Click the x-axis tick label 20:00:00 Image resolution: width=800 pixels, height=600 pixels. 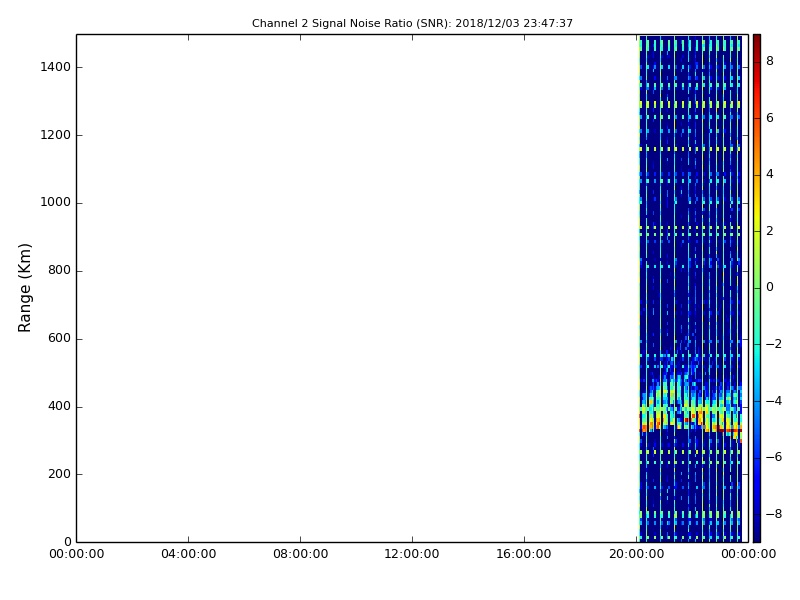point(636,554)
